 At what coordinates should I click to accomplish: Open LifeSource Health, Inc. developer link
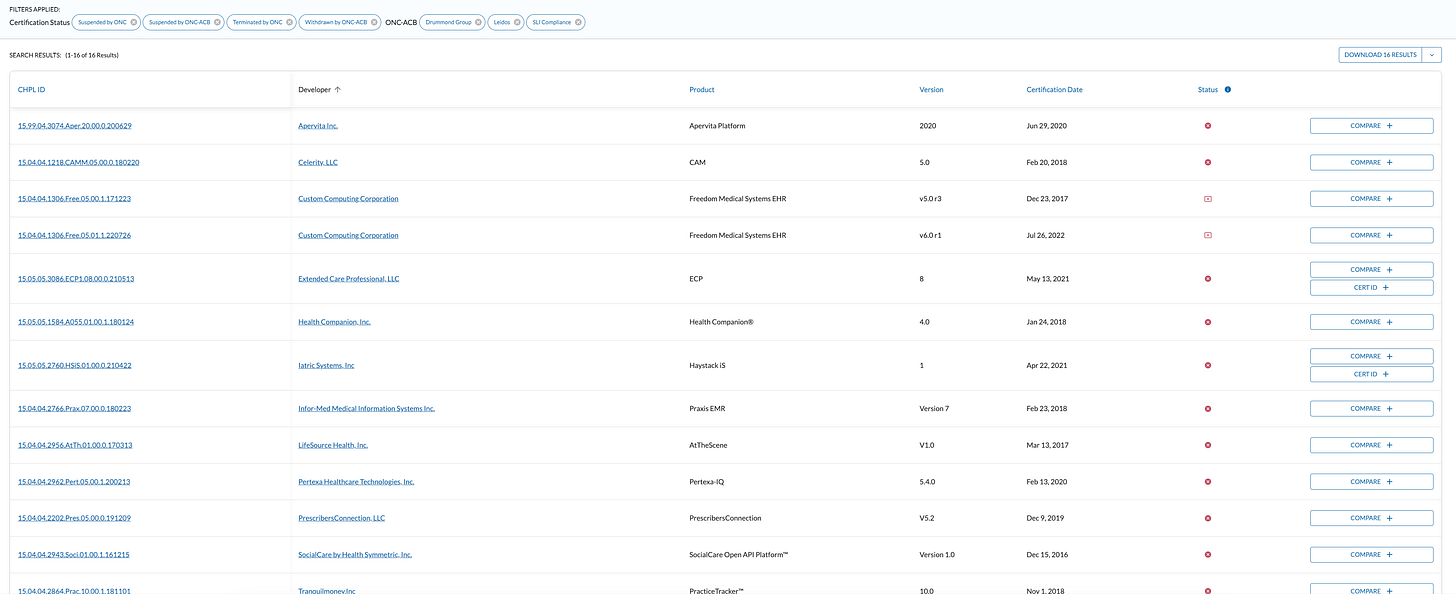coord(333,445)
